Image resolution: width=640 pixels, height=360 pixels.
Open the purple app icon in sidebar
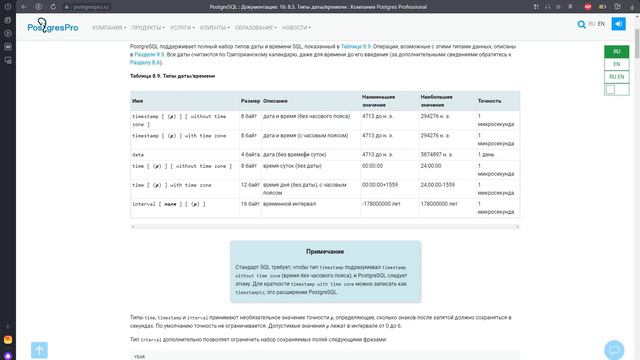pos(8,356)
